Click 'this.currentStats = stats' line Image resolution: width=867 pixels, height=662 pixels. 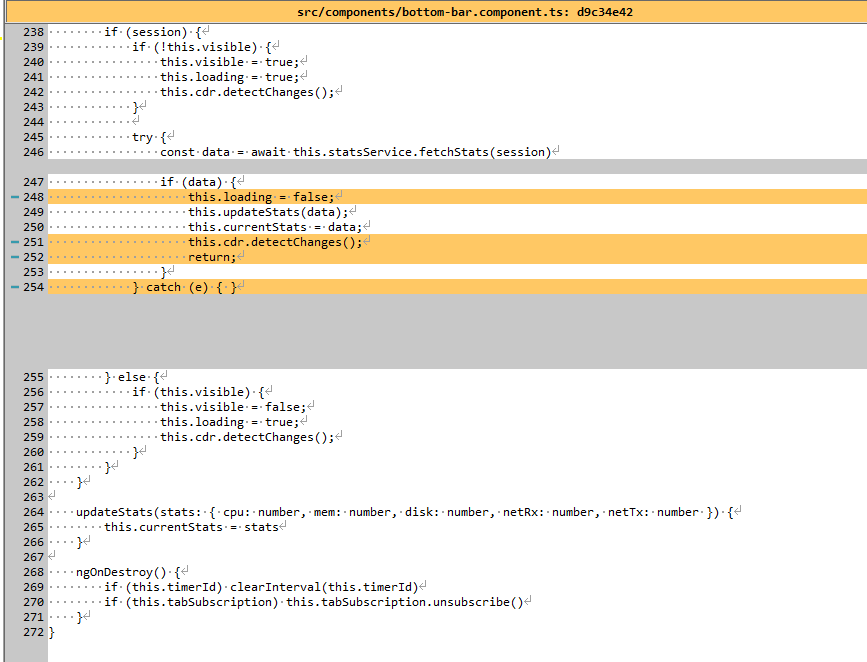[x=191, y=527]
